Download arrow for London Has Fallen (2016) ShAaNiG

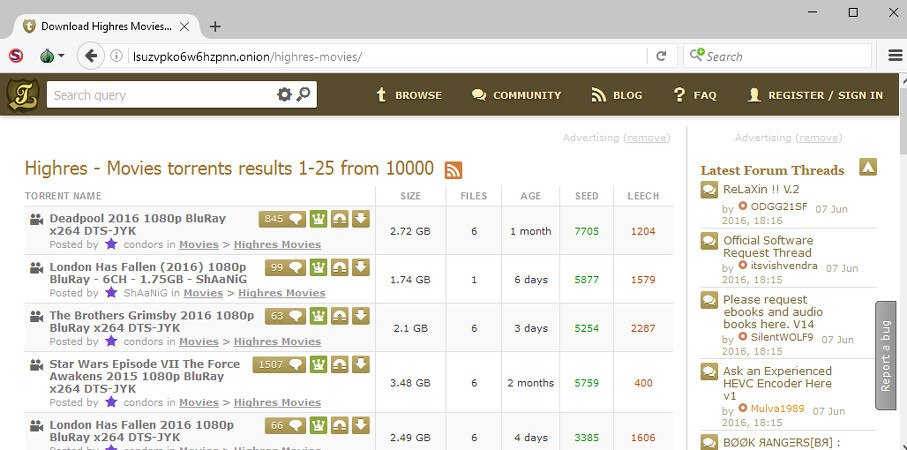[361, 267]
